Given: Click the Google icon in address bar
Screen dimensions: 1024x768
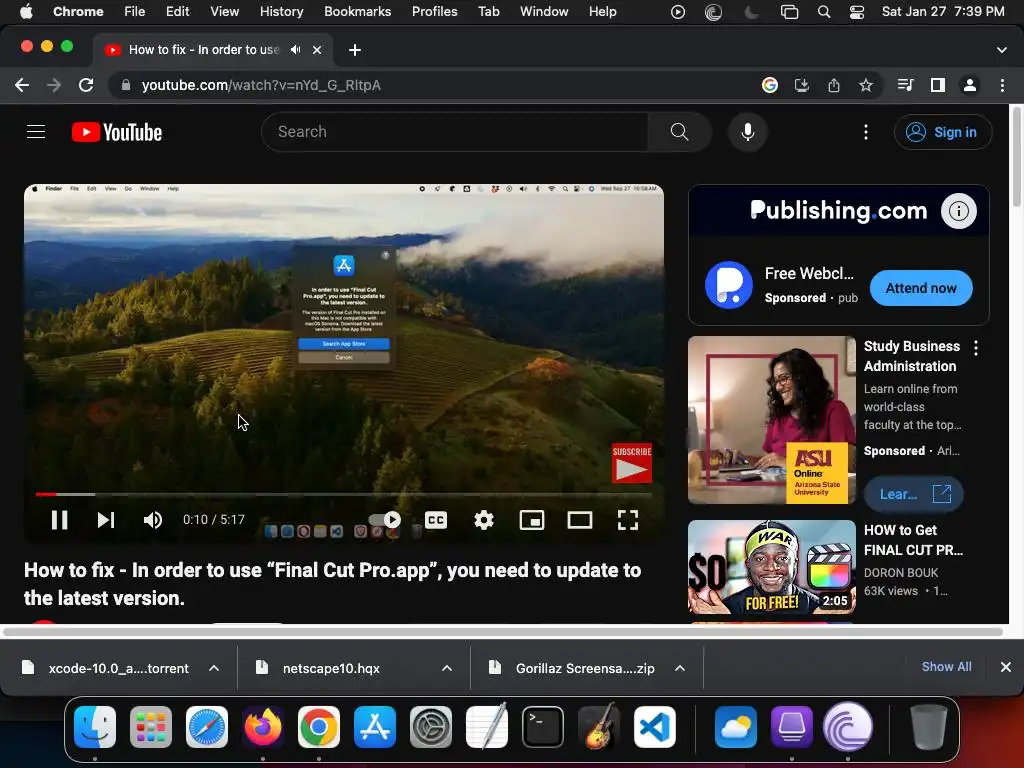Looking at the screenshot, I should click(x=770, y=85).
